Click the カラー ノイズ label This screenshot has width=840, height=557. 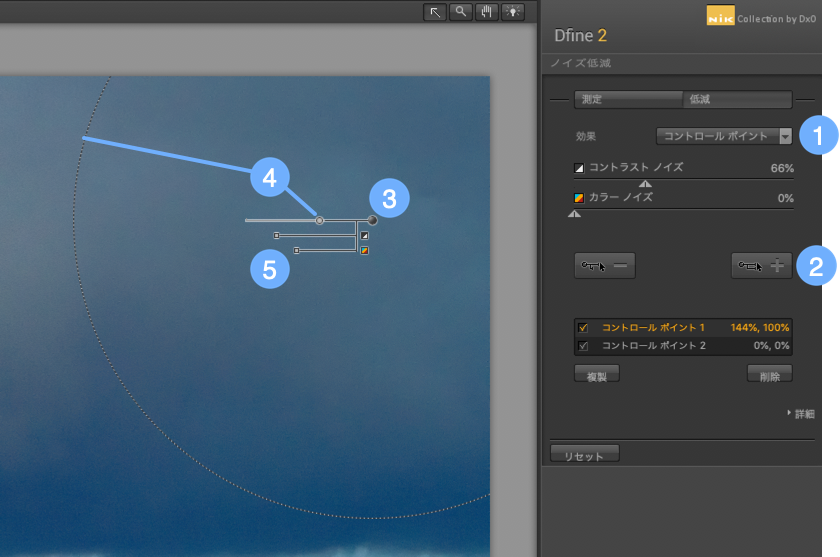621,197
